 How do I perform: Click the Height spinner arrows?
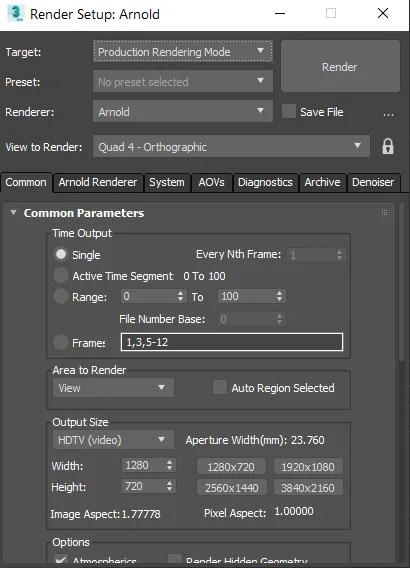tap(170, 486)
